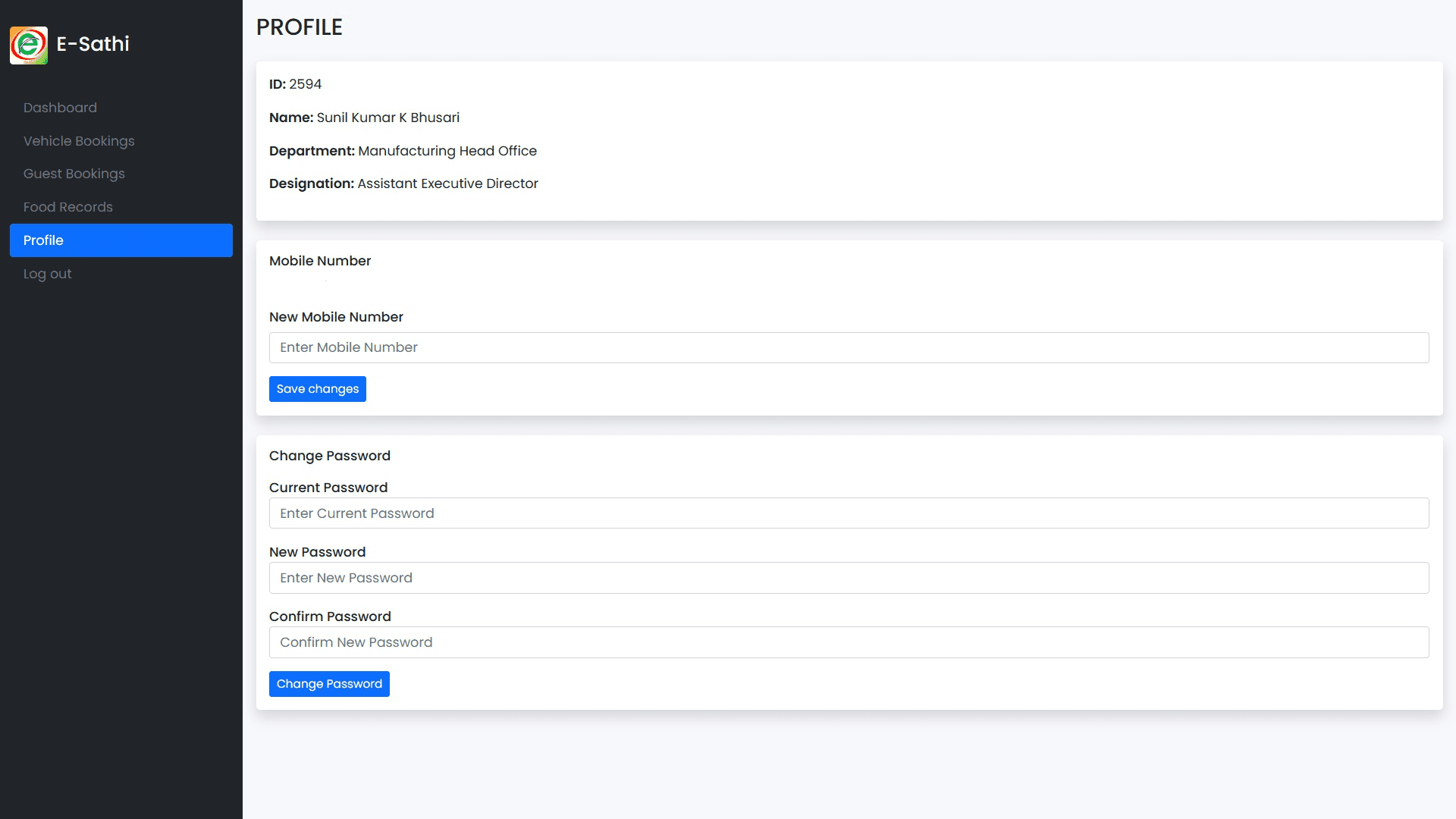This screenshot has height=819, width=1456.
Task: View Food Records
Action: [67, 206]
